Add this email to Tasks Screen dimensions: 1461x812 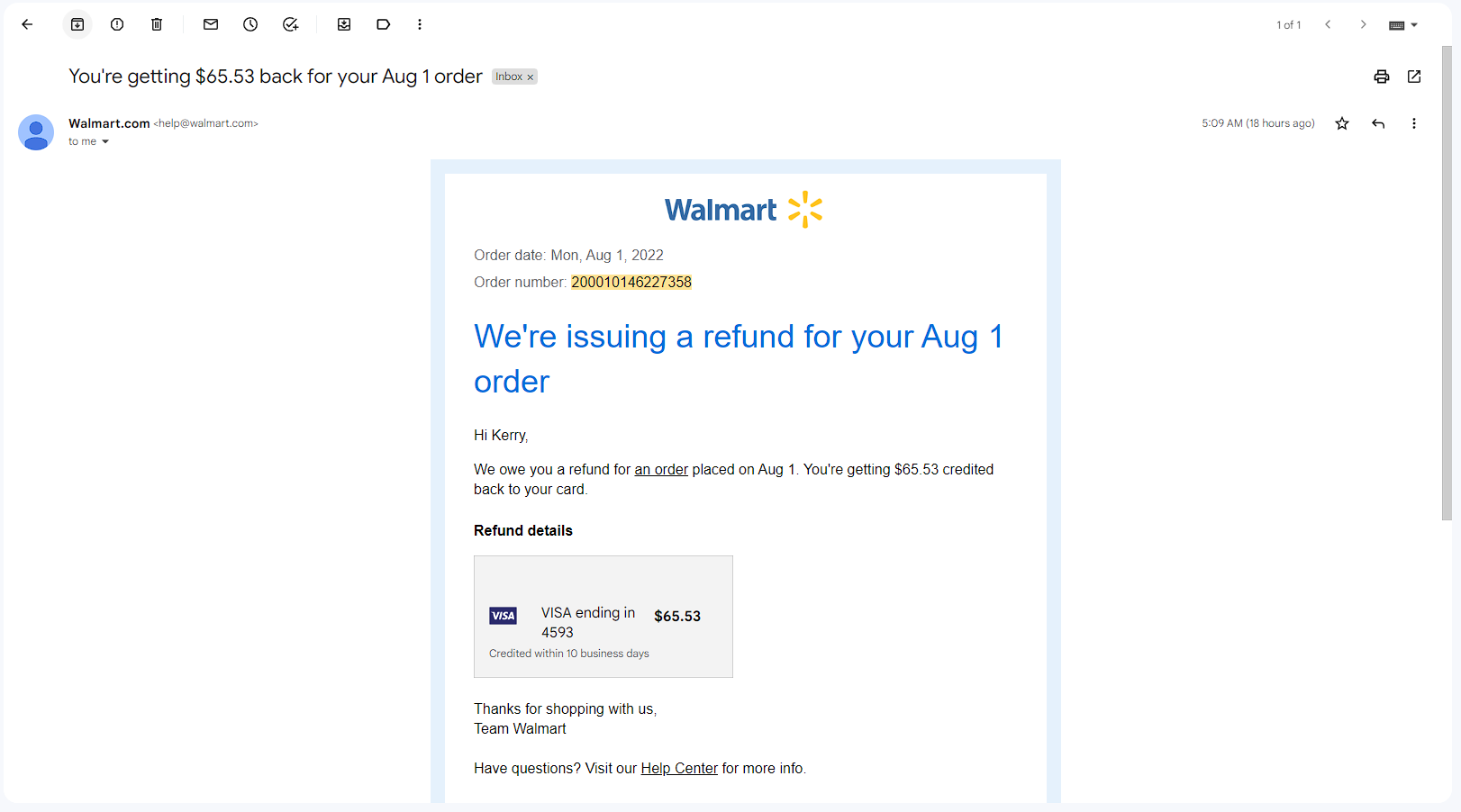tap(290, 24)
